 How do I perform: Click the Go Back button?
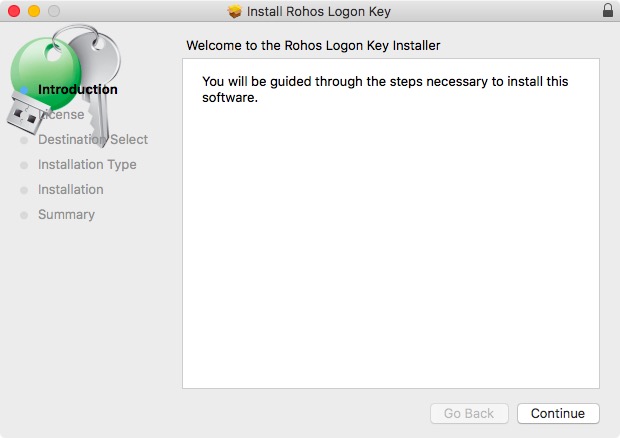tap(469, 414)
